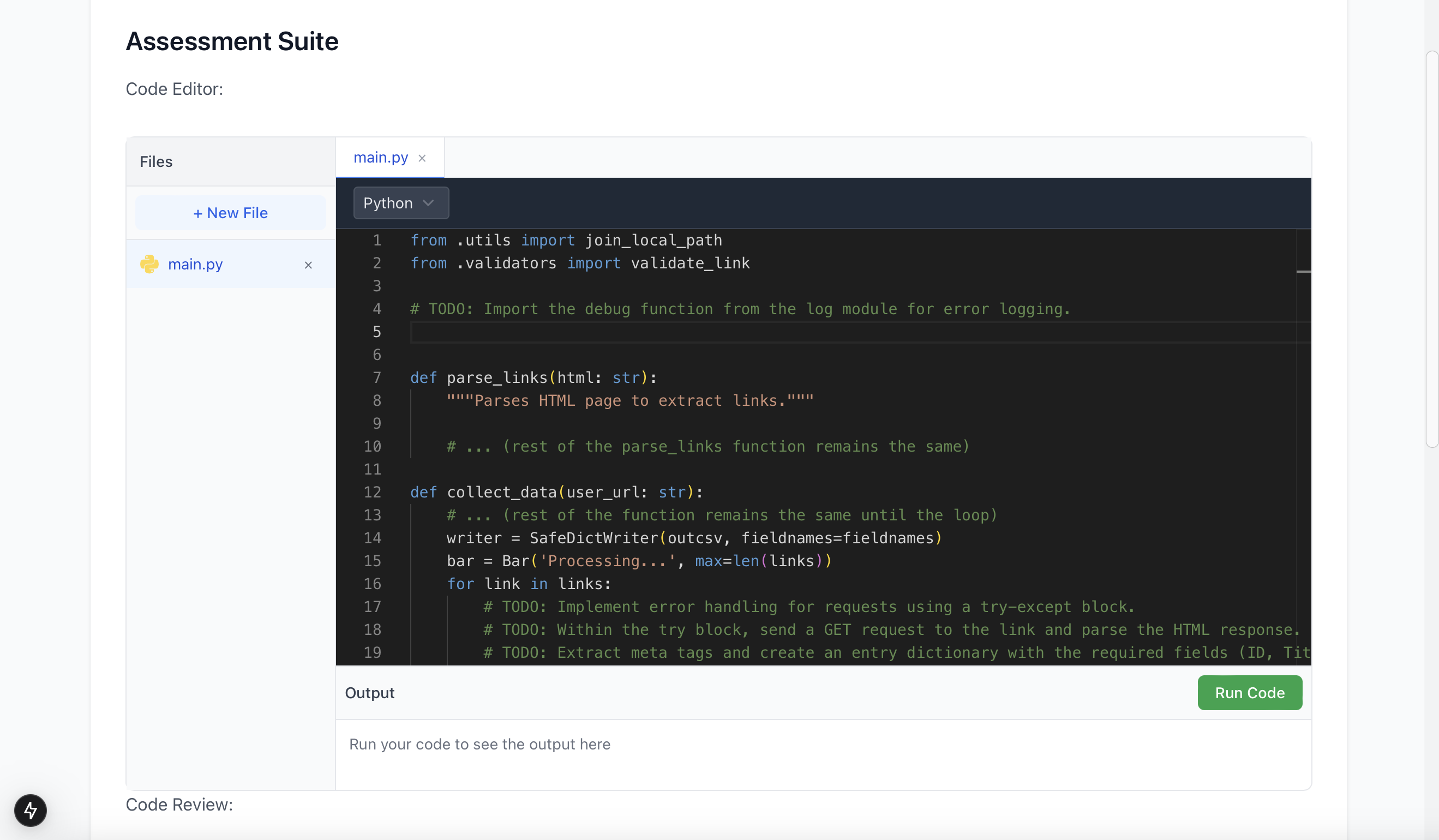
Task: Click the page's vertical scrollbar thumb
Action: point(1431,249)
